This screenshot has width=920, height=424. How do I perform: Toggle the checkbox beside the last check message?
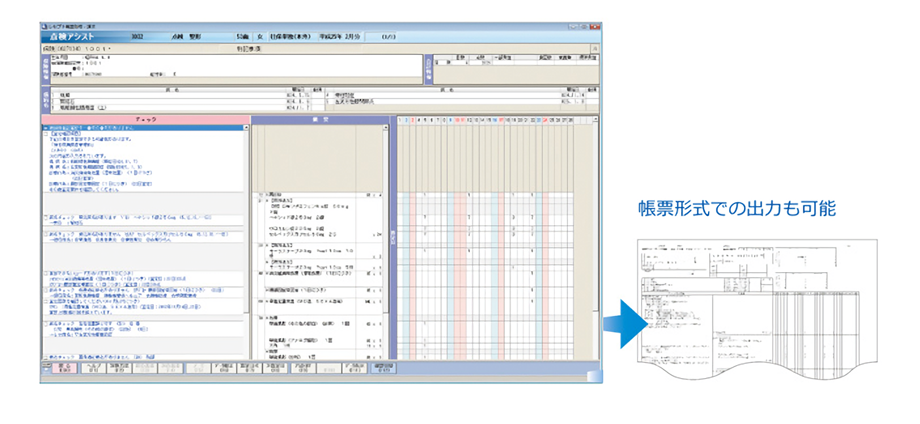click(x=46, y=356)
